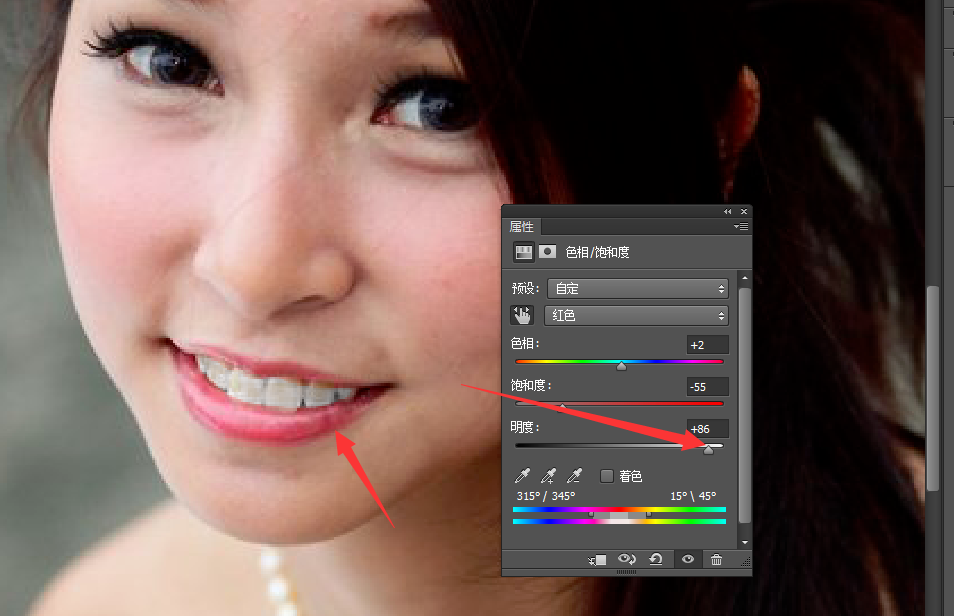
Task: Click the document window vertical scrollbar thumb
Action: click(933, 388)
